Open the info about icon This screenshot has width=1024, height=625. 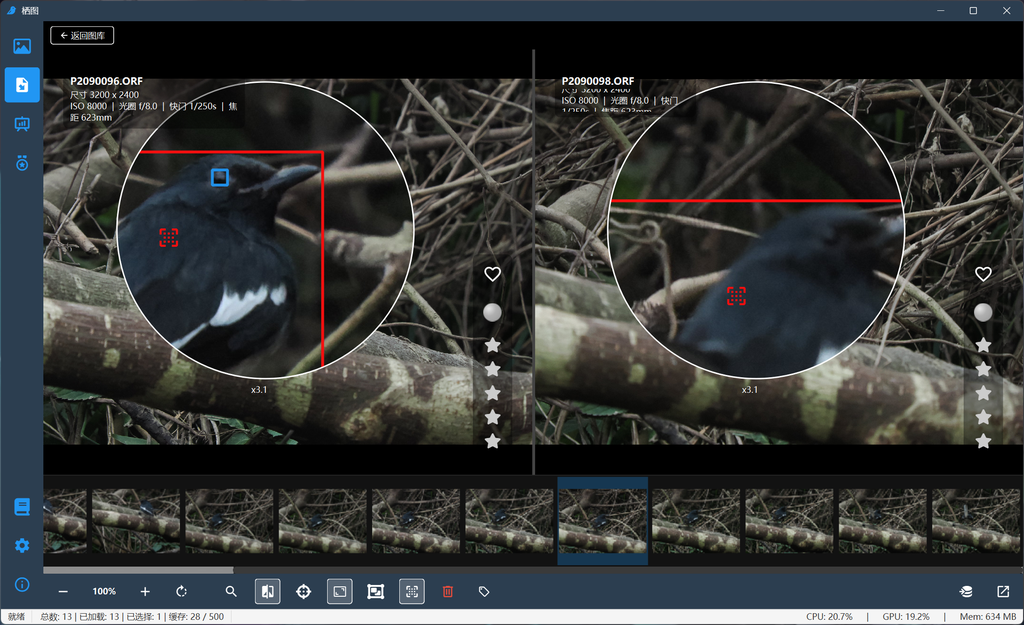22,584
